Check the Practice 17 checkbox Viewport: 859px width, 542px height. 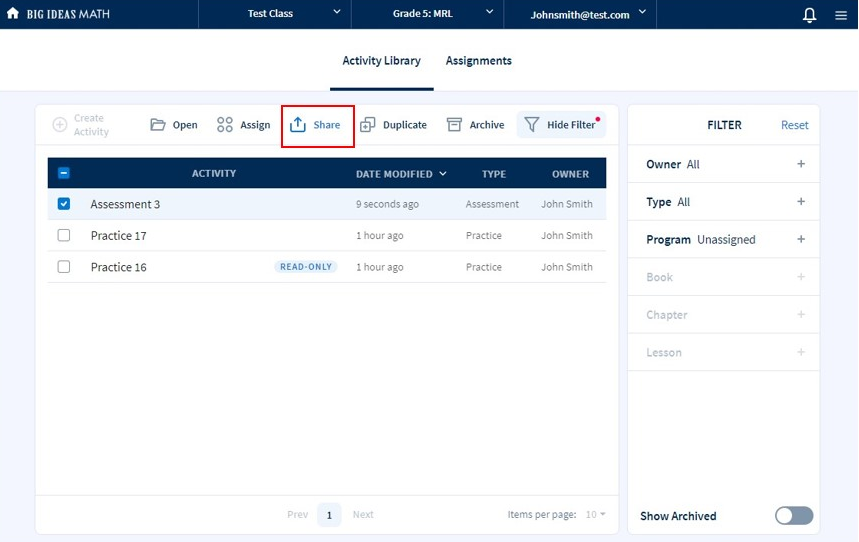tap(64, 235)
